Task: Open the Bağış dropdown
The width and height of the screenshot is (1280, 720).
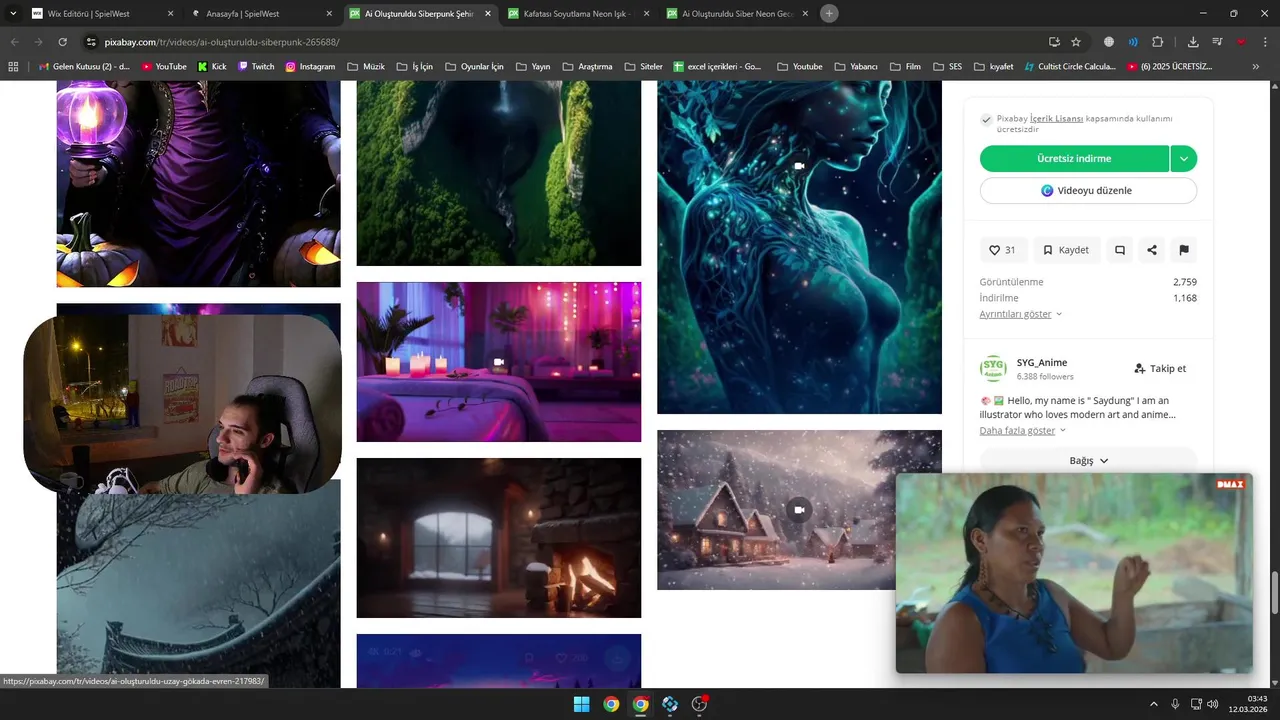Action: (1088, 460)
